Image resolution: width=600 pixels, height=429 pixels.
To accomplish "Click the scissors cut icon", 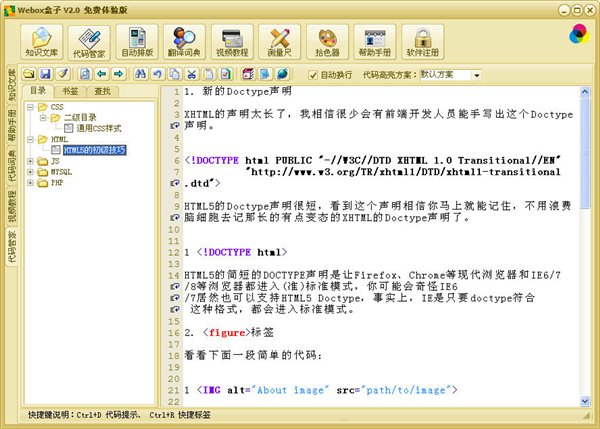I will point(191,74).
